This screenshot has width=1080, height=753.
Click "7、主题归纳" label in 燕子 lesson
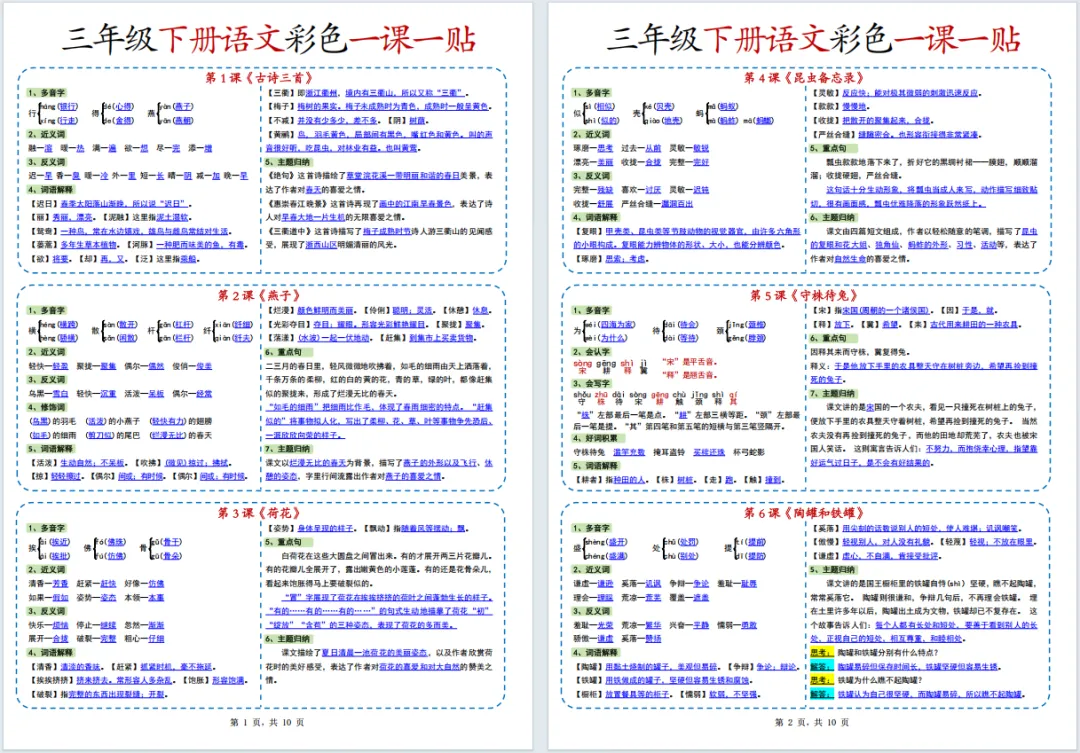pos(288,448)
